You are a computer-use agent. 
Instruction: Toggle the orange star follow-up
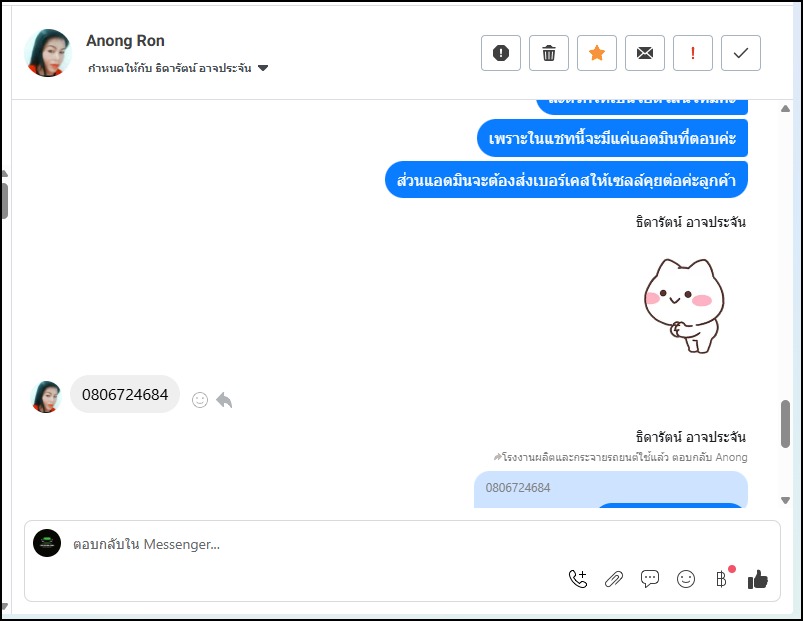pyautogui.click(x=597, y=53)
